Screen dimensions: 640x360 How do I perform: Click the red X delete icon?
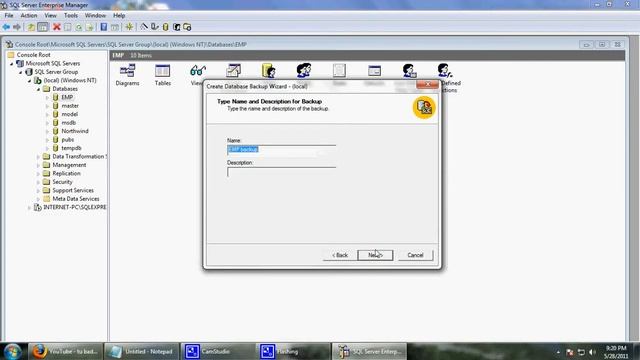57,27
